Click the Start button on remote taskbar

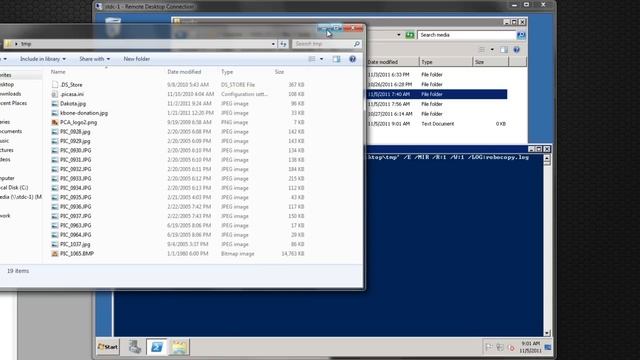coord(108,347)
